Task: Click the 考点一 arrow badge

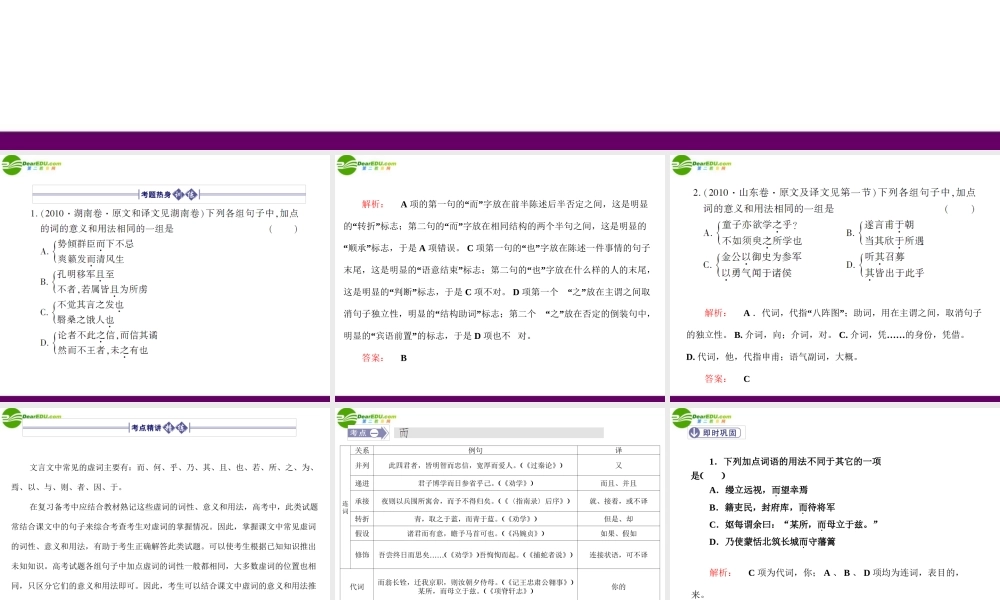Action: (368, 433)
